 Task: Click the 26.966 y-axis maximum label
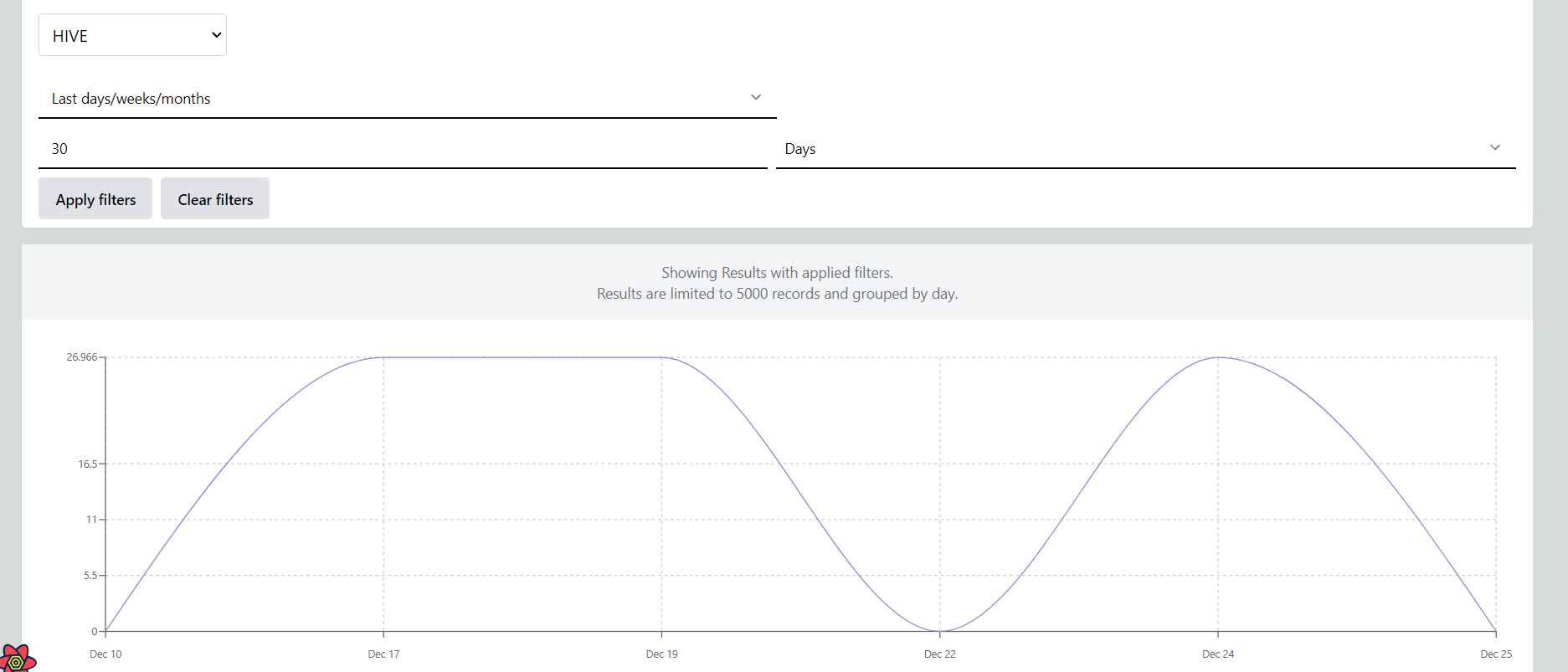[x=82, y=357]
